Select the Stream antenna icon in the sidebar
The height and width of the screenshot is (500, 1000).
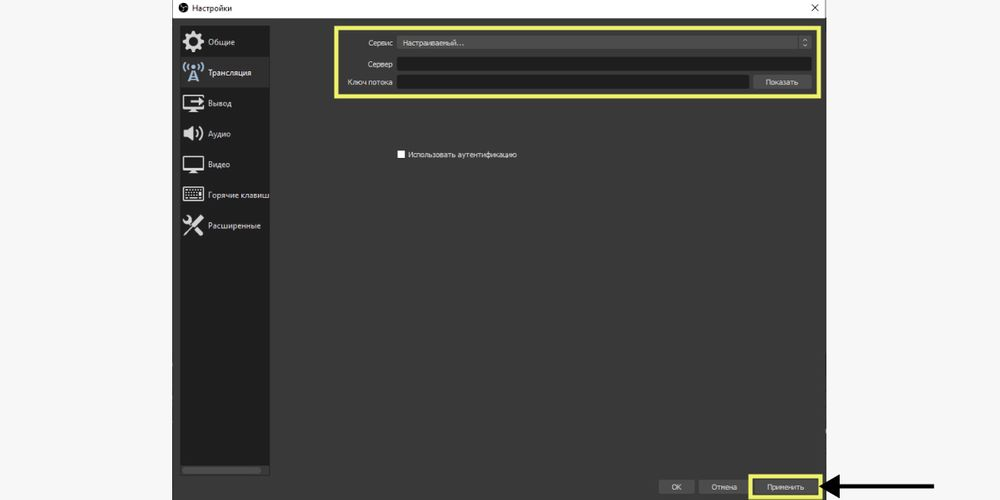193,73
